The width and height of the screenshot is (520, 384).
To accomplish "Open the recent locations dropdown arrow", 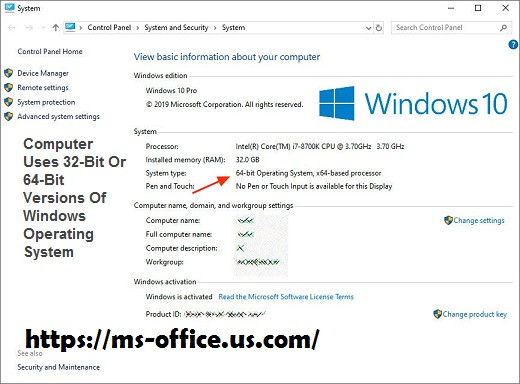I will tap(43, 28).
